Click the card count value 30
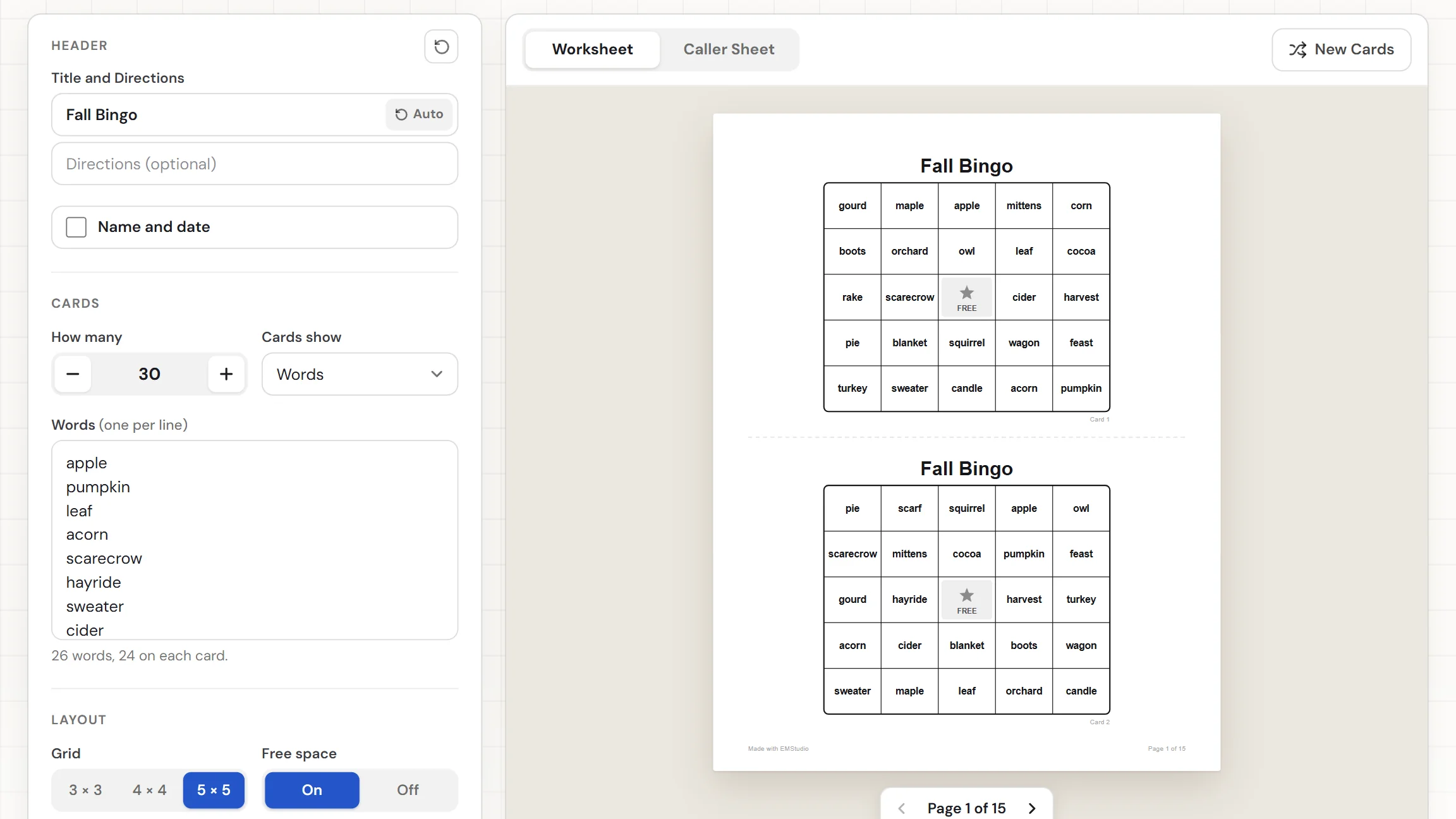Viewport: 1456px width, 819px height. pyautogui.click(x=149, y=374)
